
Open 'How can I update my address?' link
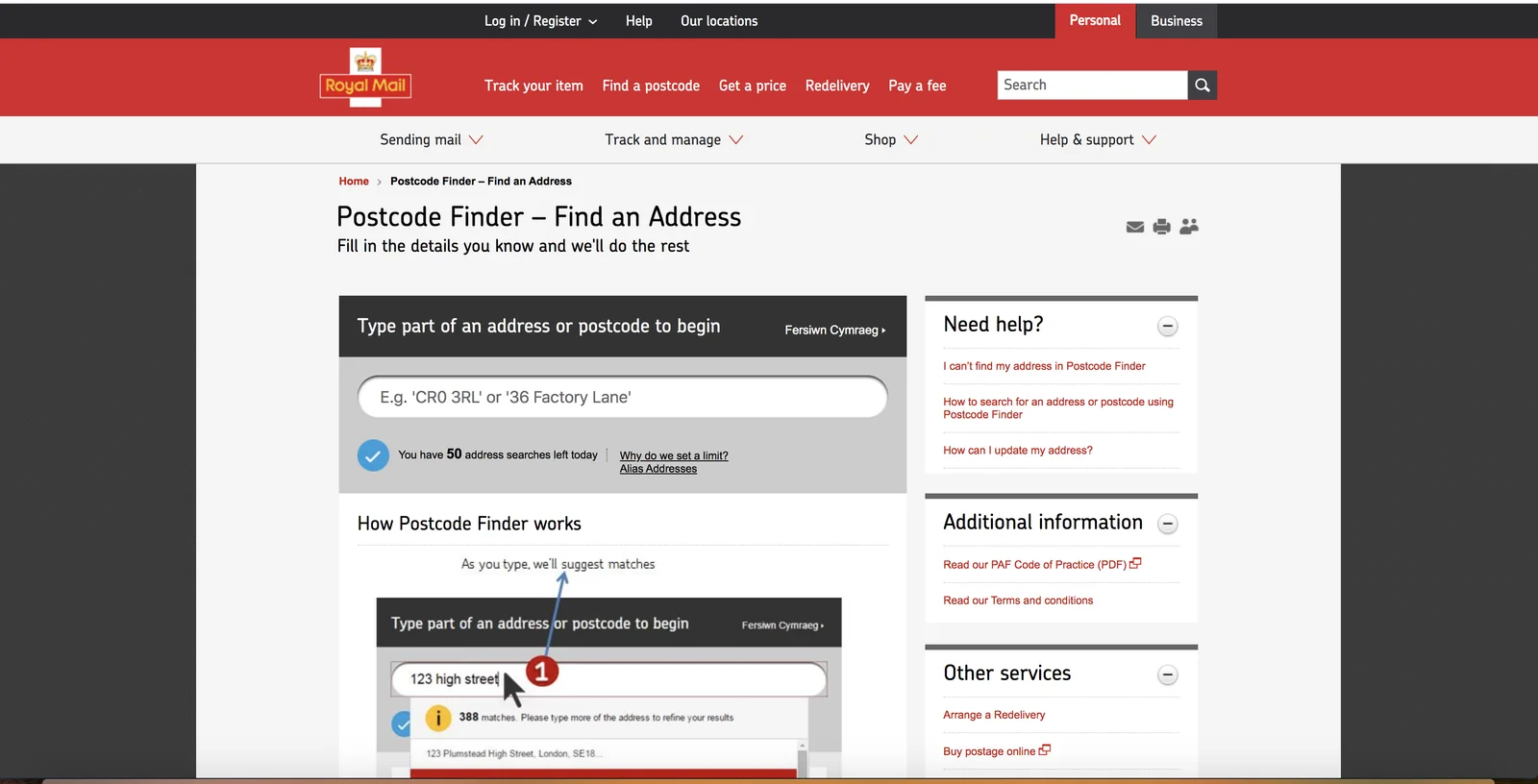tap(1018, 450)
